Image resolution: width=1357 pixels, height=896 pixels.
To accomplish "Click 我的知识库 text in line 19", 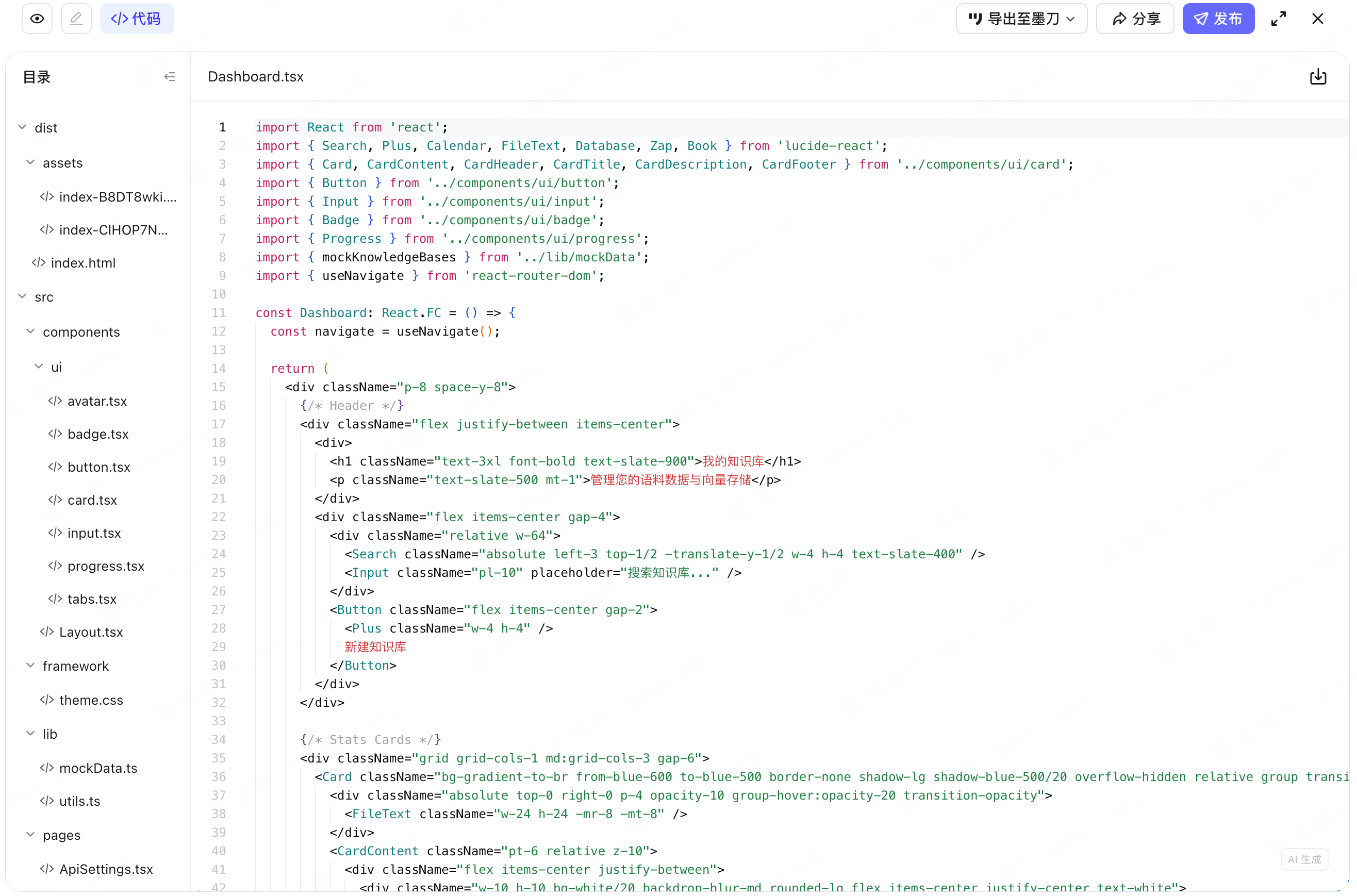I will coord(733,462).
